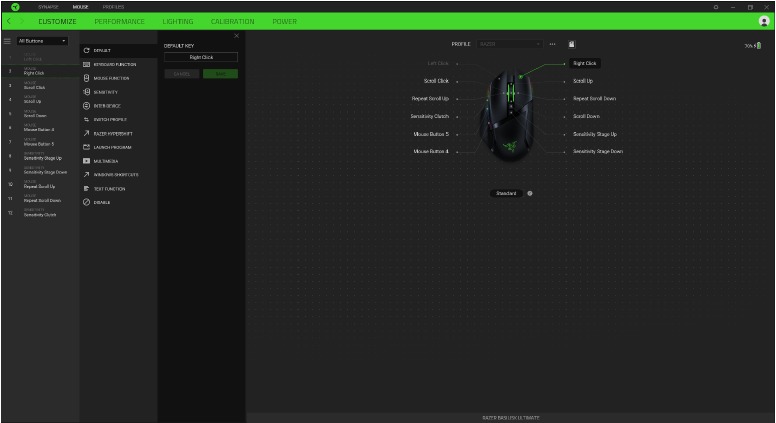
Task: Select Left Click row in button list
Action: (x=40, y=57)
